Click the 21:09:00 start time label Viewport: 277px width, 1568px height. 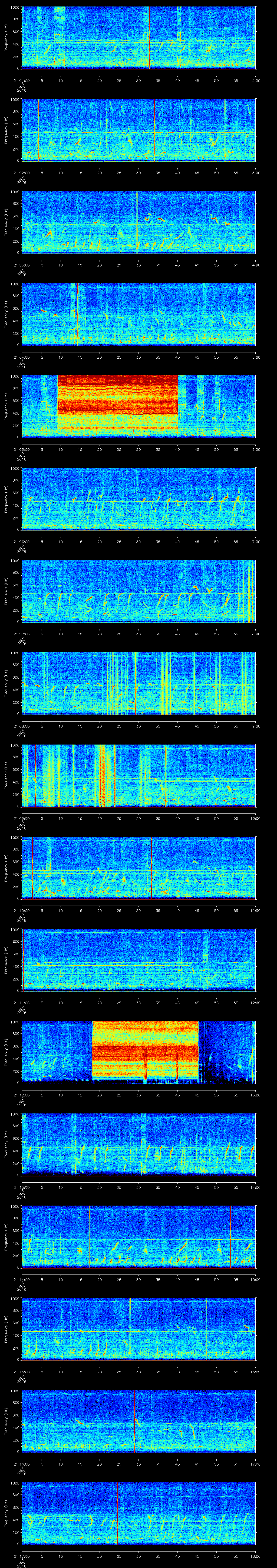point(21,818)
